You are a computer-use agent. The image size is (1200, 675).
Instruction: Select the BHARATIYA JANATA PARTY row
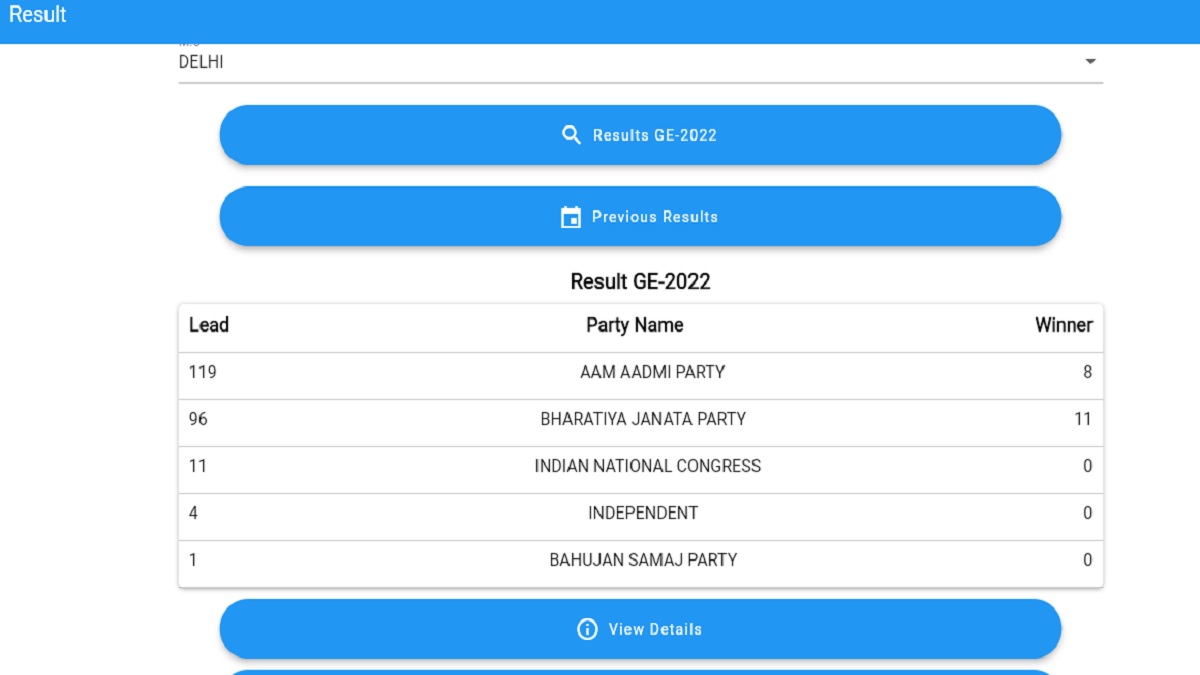640,418
